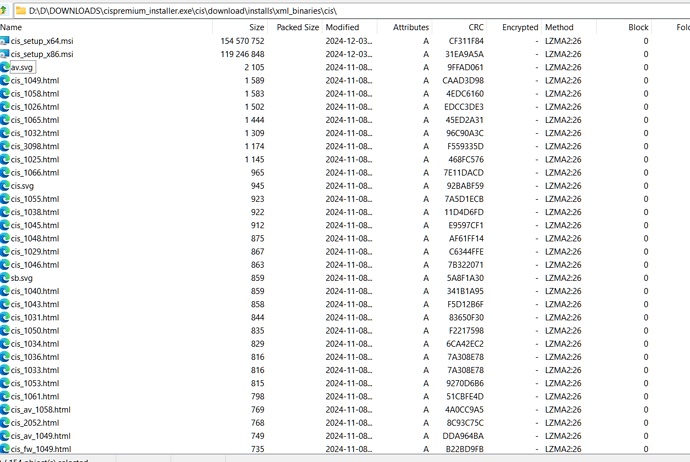
Task: Click the Edge icon beside cis_1034.html
Action: [x=5, y=344]
